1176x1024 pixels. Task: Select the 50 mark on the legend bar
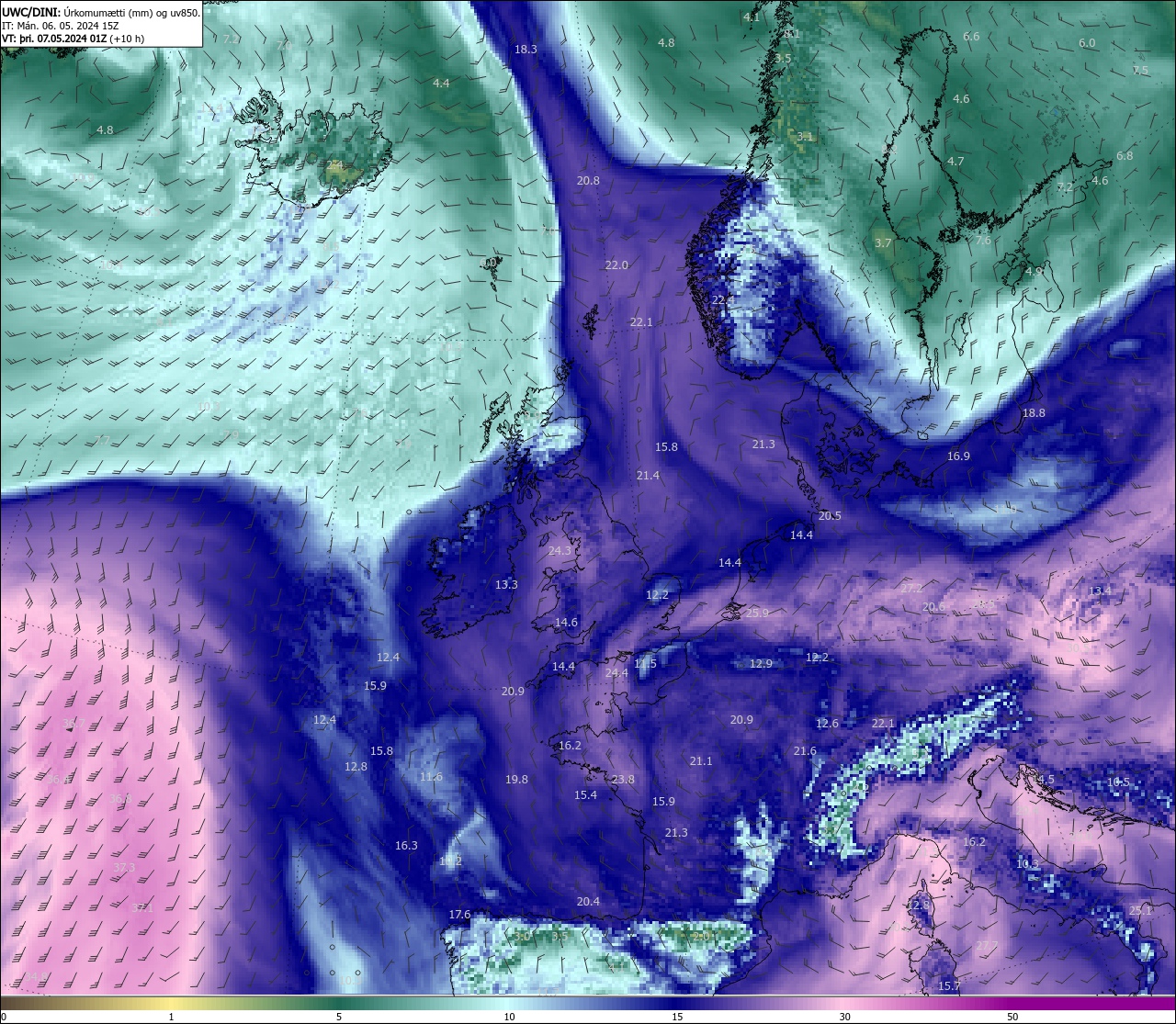pos(1012,1017)
